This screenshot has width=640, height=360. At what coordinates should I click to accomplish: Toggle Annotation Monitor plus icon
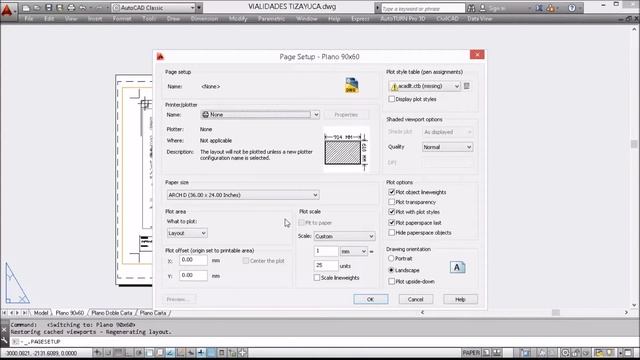(243, 353)
